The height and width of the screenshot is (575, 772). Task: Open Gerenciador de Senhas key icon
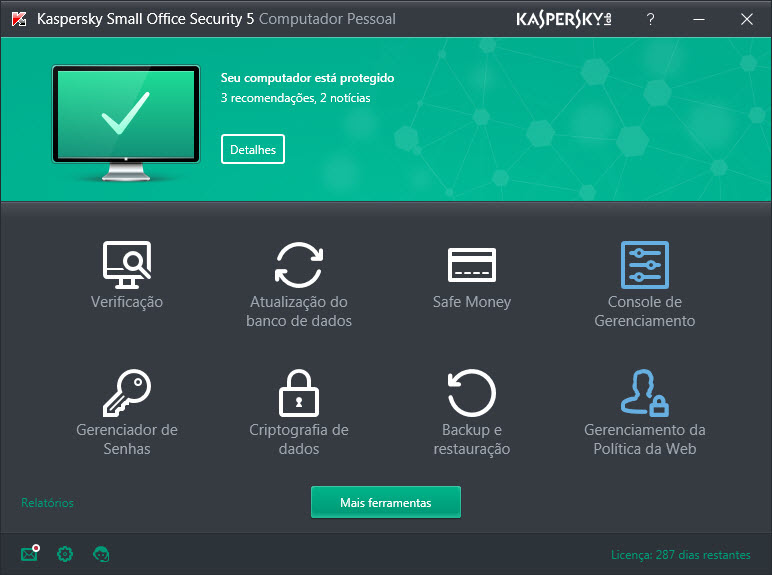127,393
